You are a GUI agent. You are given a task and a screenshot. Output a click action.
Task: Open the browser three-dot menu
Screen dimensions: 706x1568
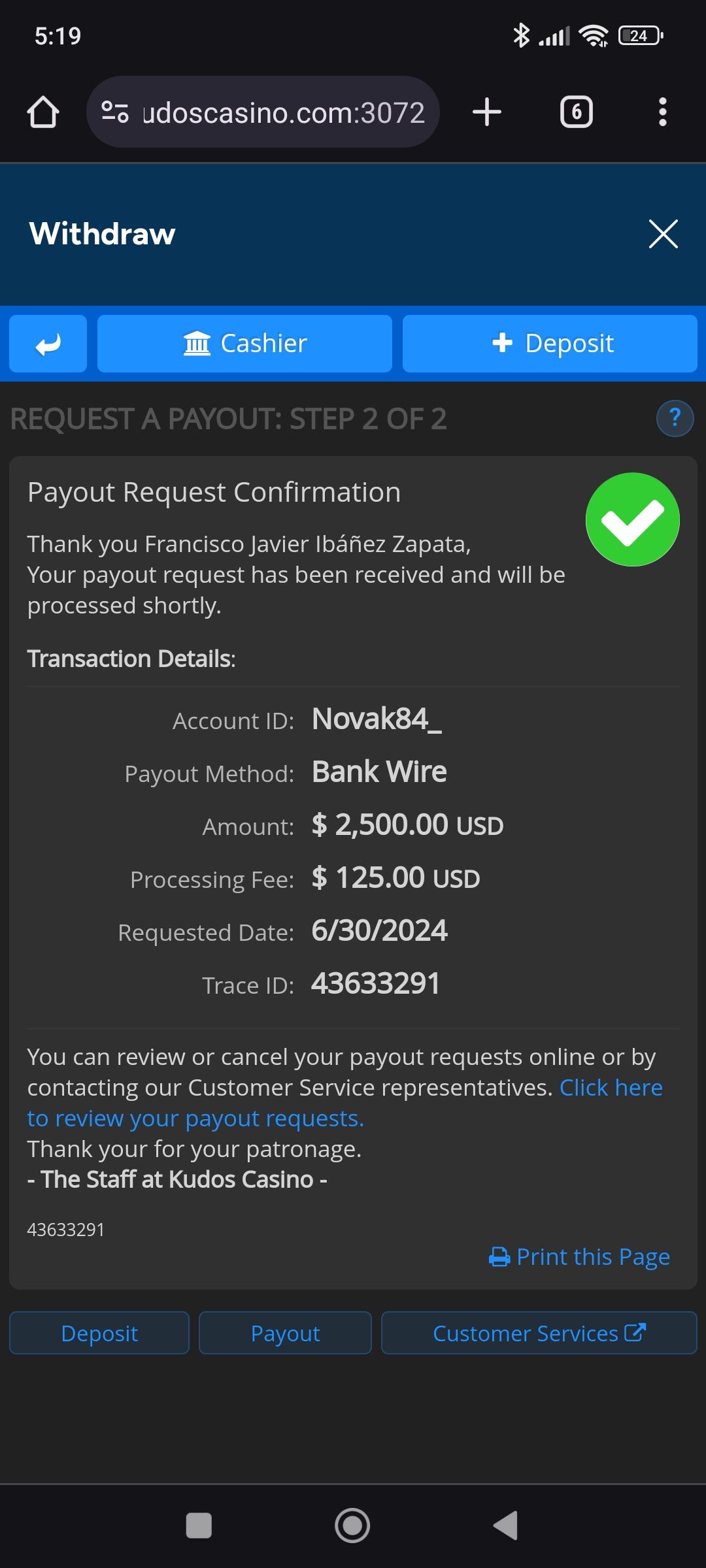click(x=662, y=112)
